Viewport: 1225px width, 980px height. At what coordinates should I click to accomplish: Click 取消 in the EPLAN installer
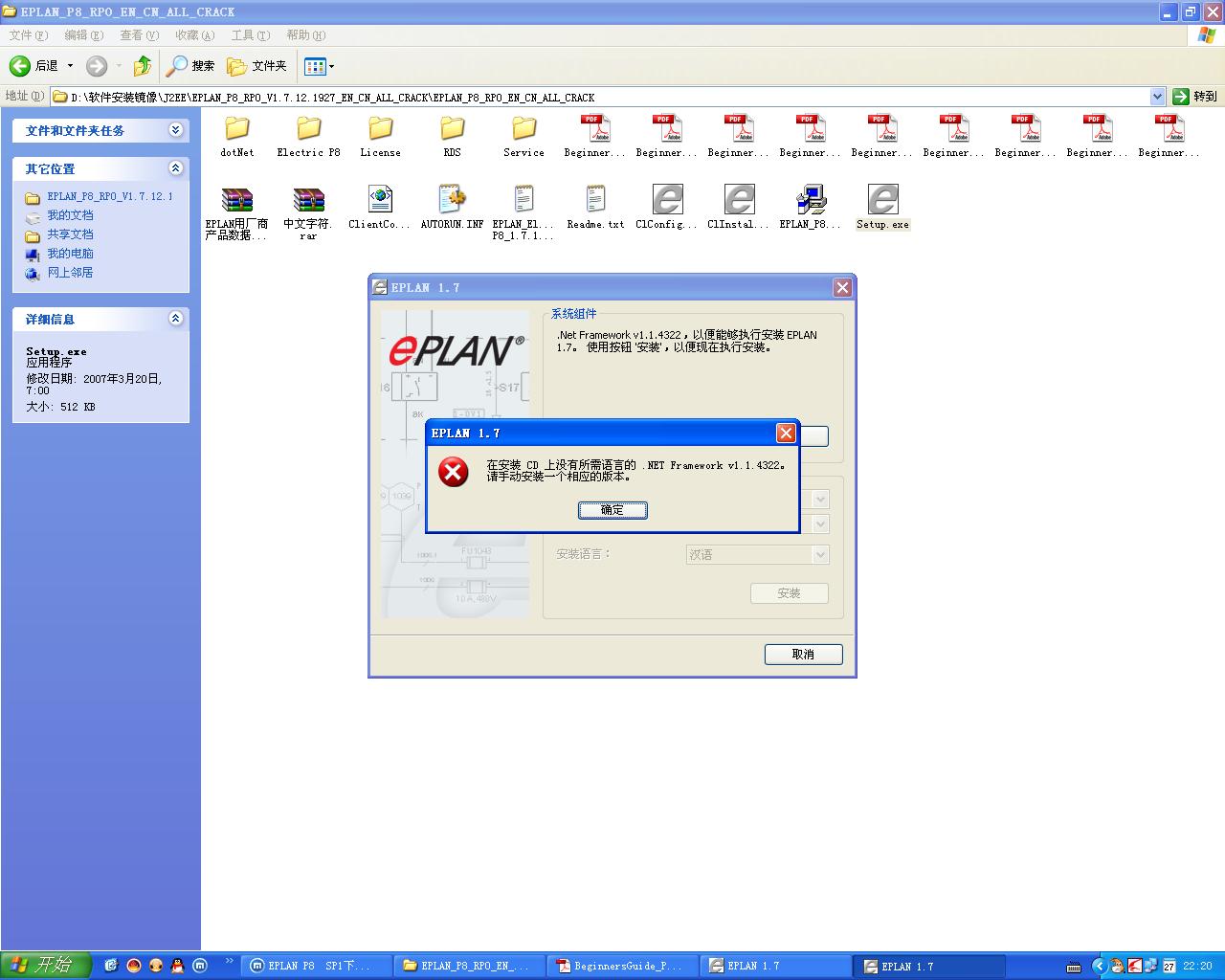pyautogui.click(x=804, y=655)
